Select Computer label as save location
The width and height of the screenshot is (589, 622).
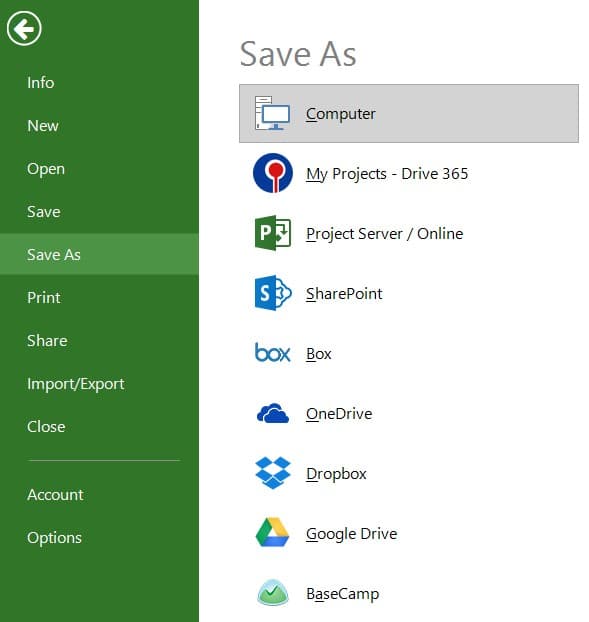click(x=340, y=114)
